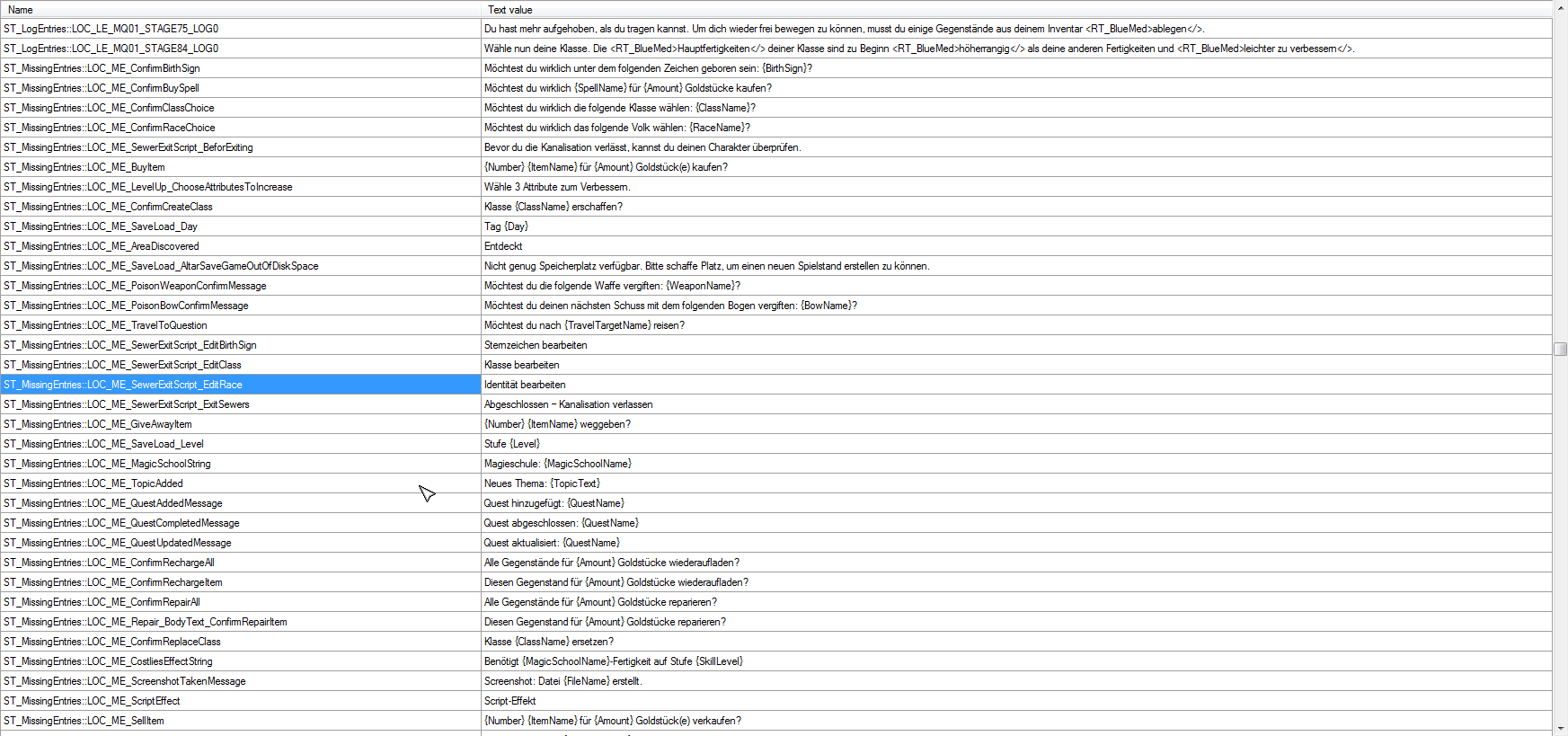Sort by the Name column header
Viewport: 1568px width, 736px height.
pos(240,10)
